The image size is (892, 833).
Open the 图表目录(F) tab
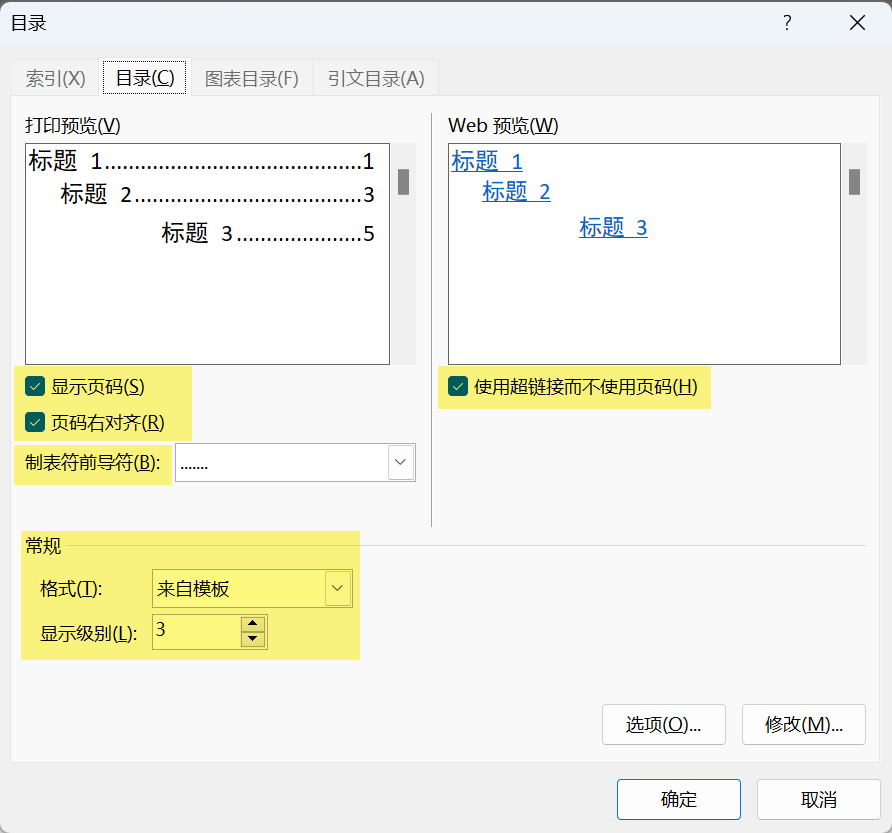tap(251, 78)
